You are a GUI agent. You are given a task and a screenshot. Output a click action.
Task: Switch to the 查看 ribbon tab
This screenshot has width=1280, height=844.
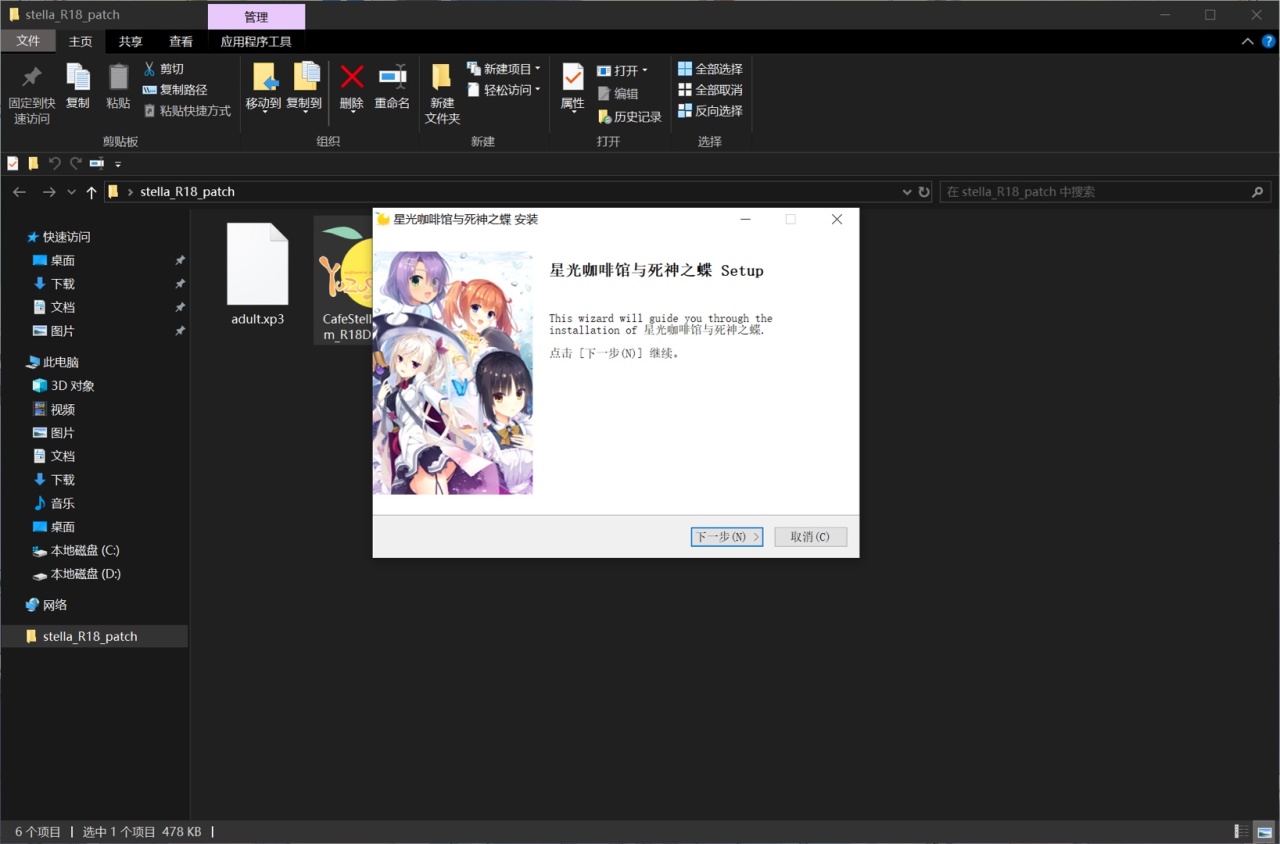click(181, 41)
